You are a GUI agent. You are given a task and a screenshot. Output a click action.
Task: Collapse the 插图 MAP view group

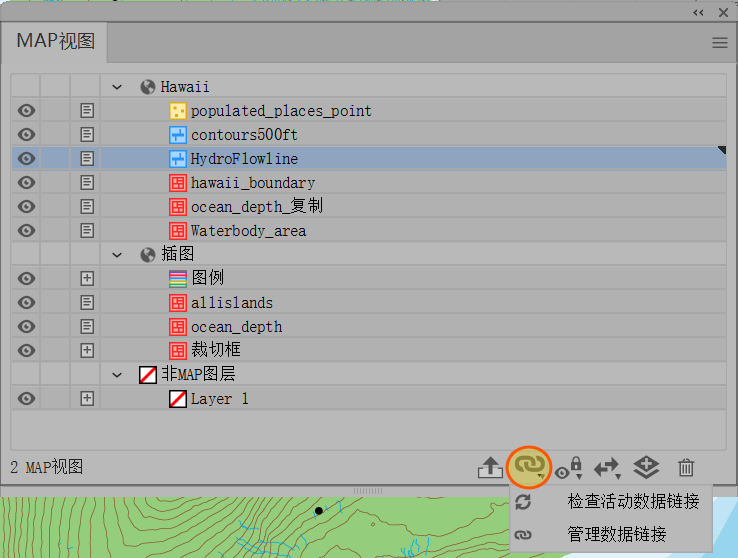pyautogui.click(x=117, y=255)
